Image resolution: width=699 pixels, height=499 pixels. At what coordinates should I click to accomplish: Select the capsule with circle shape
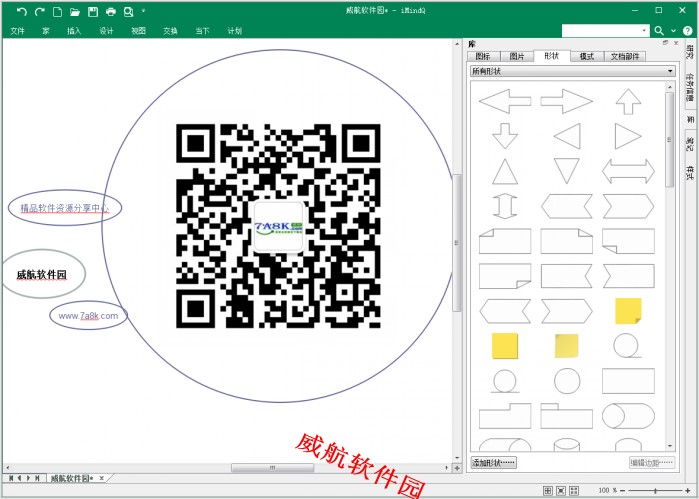(628, 416)
